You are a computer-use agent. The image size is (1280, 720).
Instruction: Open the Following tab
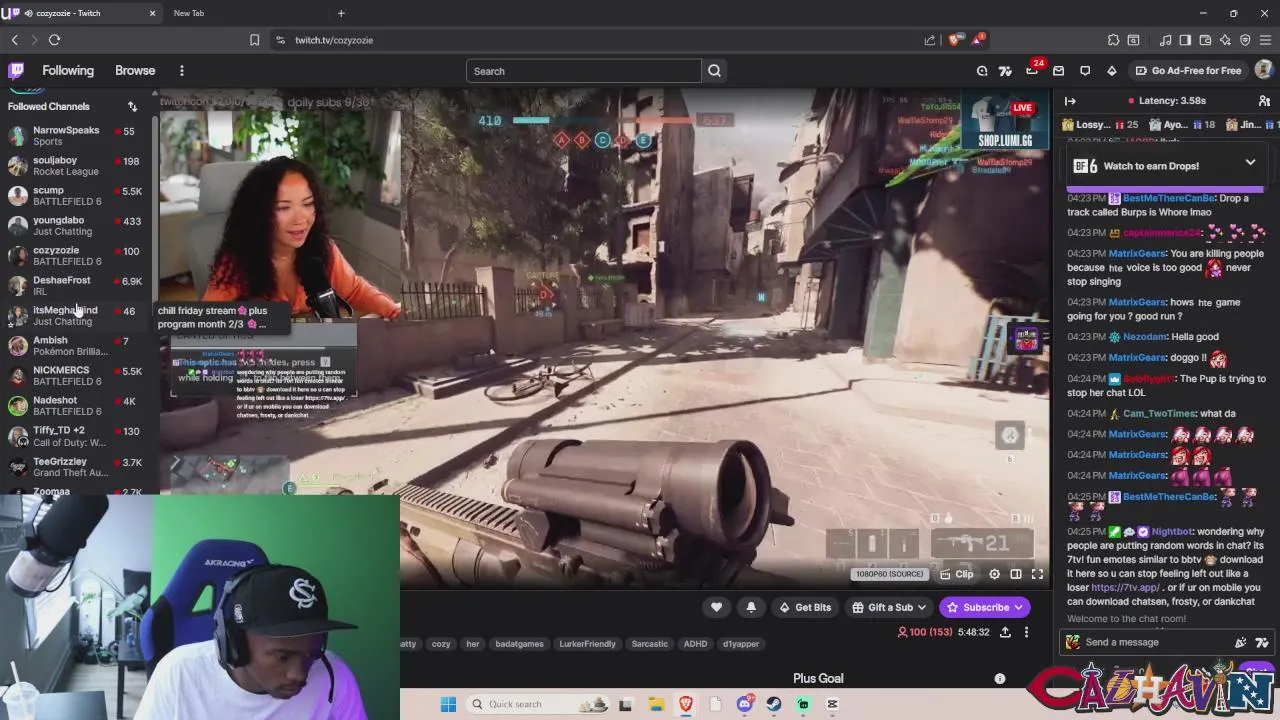click(x=68, y=71)
